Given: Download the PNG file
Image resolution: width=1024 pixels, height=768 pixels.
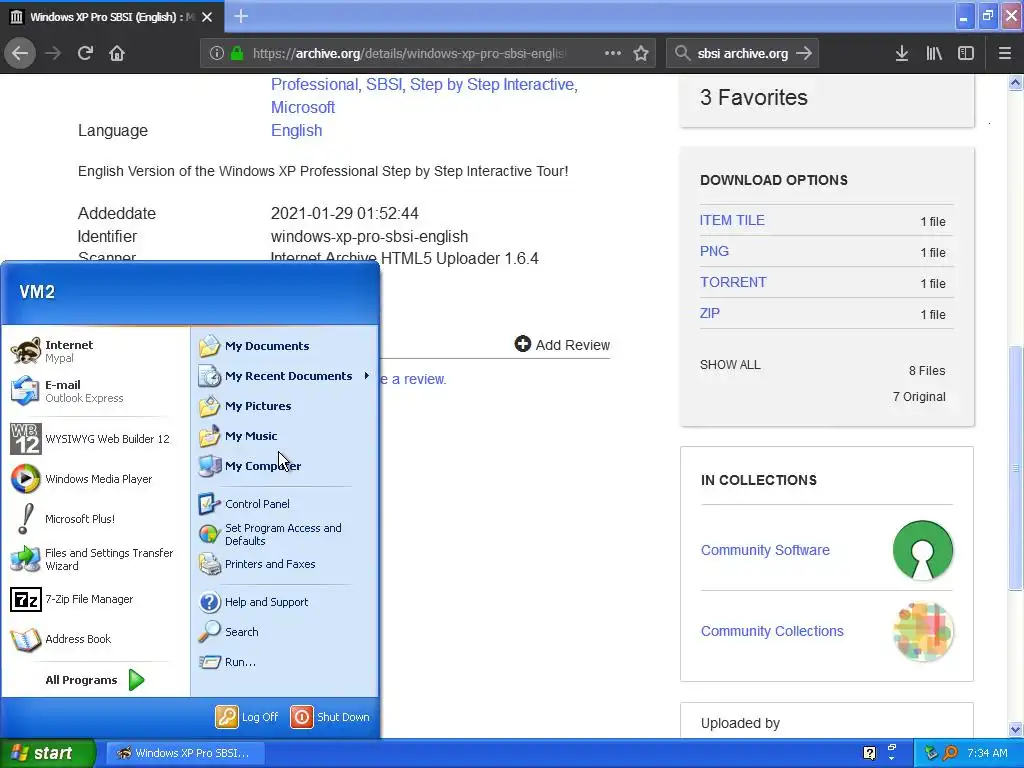Looking at the screenshot, I should click(x=714, y=251).
